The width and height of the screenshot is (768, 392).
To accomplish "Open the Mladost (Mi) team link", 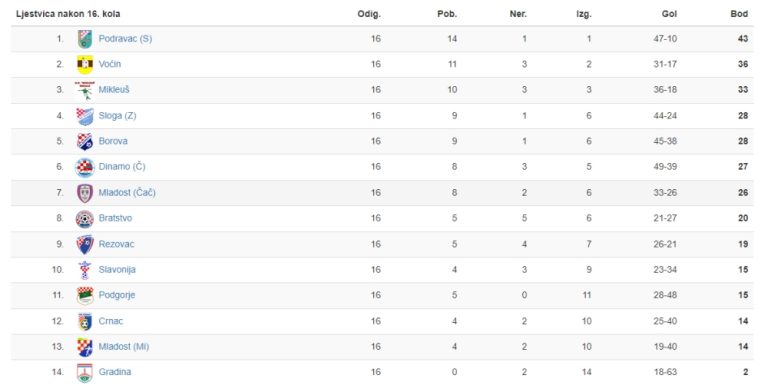I will coord(123,346).
